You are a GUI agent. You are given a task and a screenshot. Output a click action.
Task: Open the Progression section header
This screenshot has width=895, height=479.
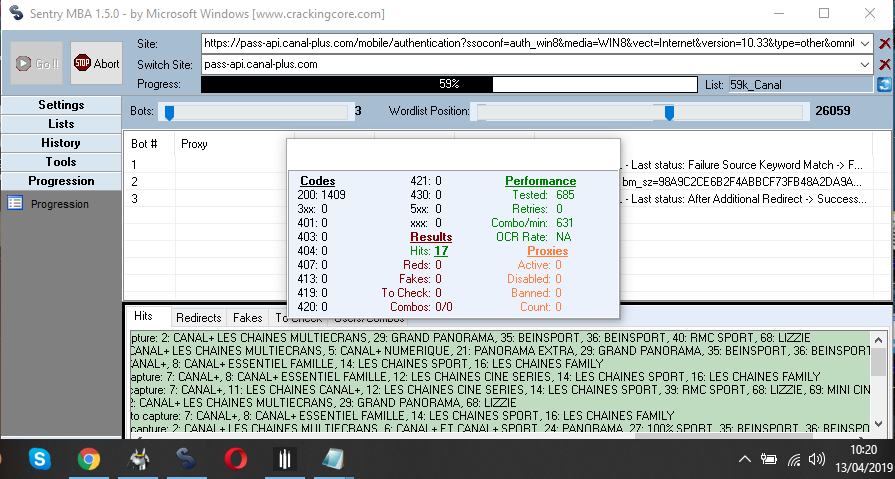point(61,181)
